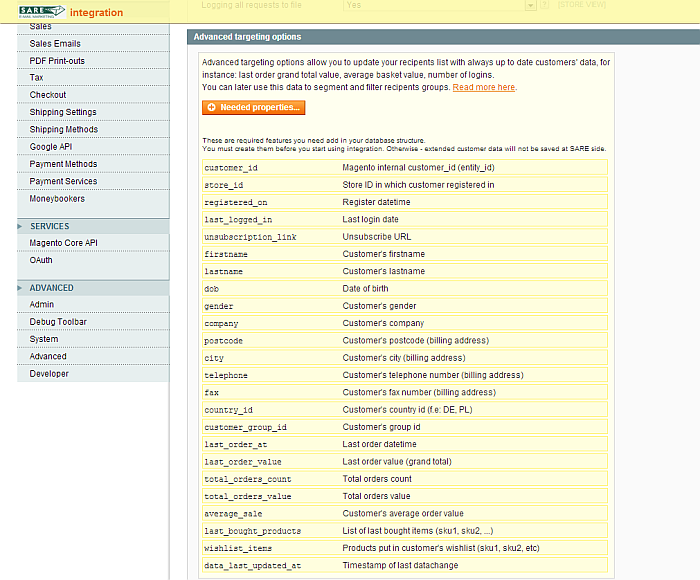The height and width of the screenshot is (580, 700).
Task: Select the telephone property
Action: (x=226, y=376)
